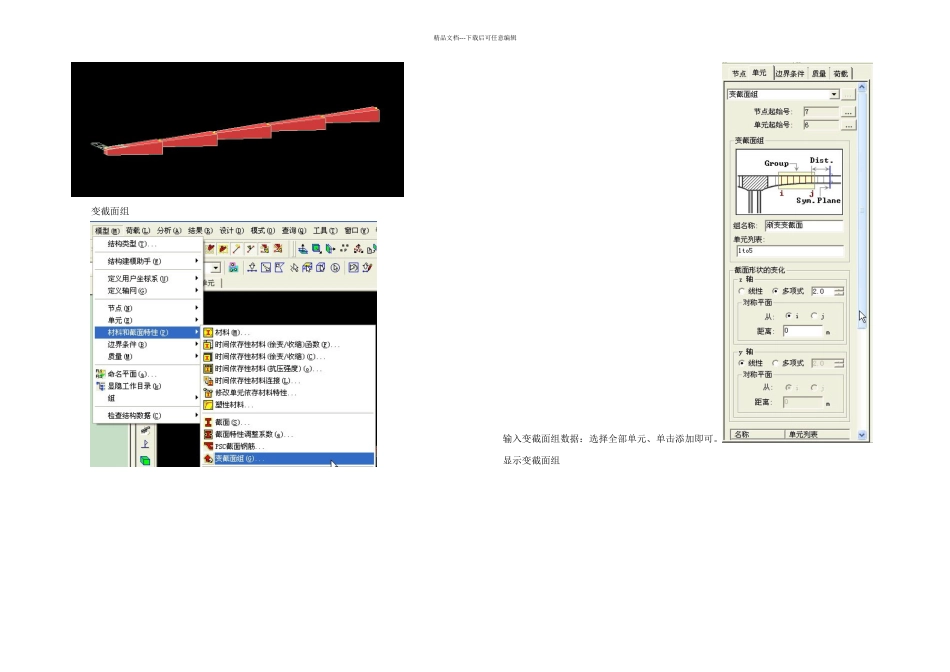The image size is (950, 672).
Task: Click the 材料 material icon
Action: [208, 333]
